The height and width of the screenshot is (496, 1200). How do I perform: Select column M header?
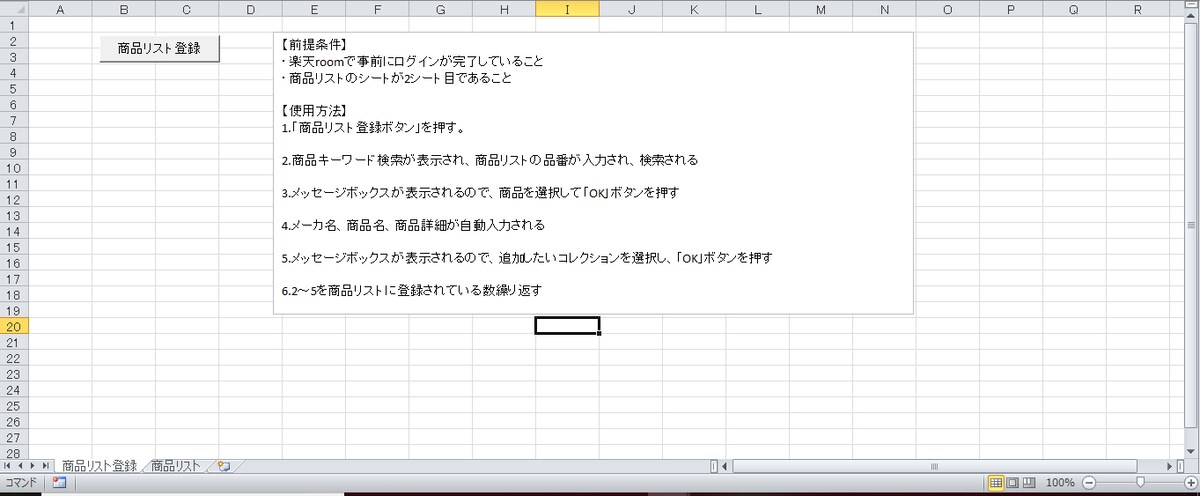(x=821, y=9)
